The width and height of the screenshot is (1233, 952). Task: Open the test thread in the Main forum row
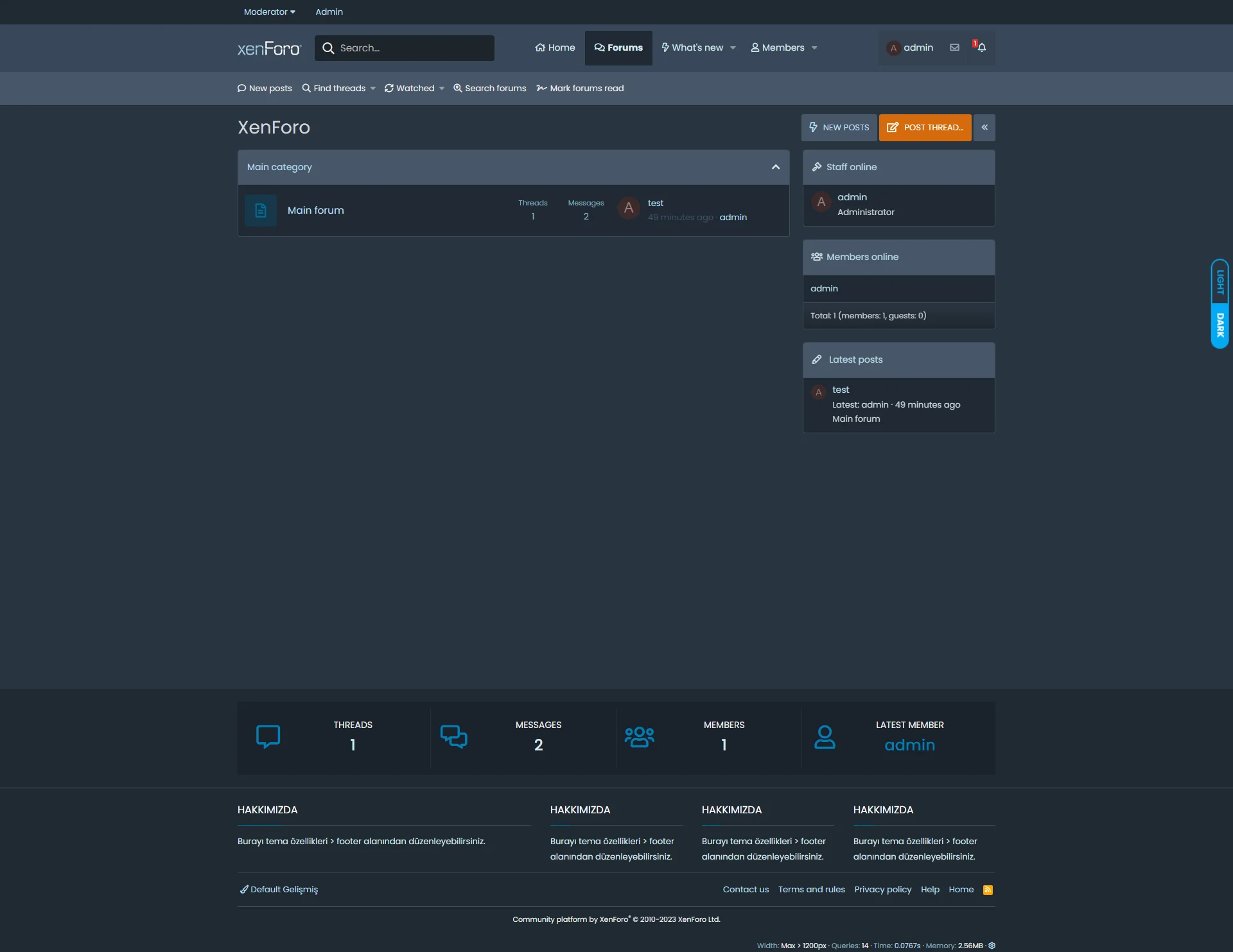pyautogui.click(x=655, y=203)
